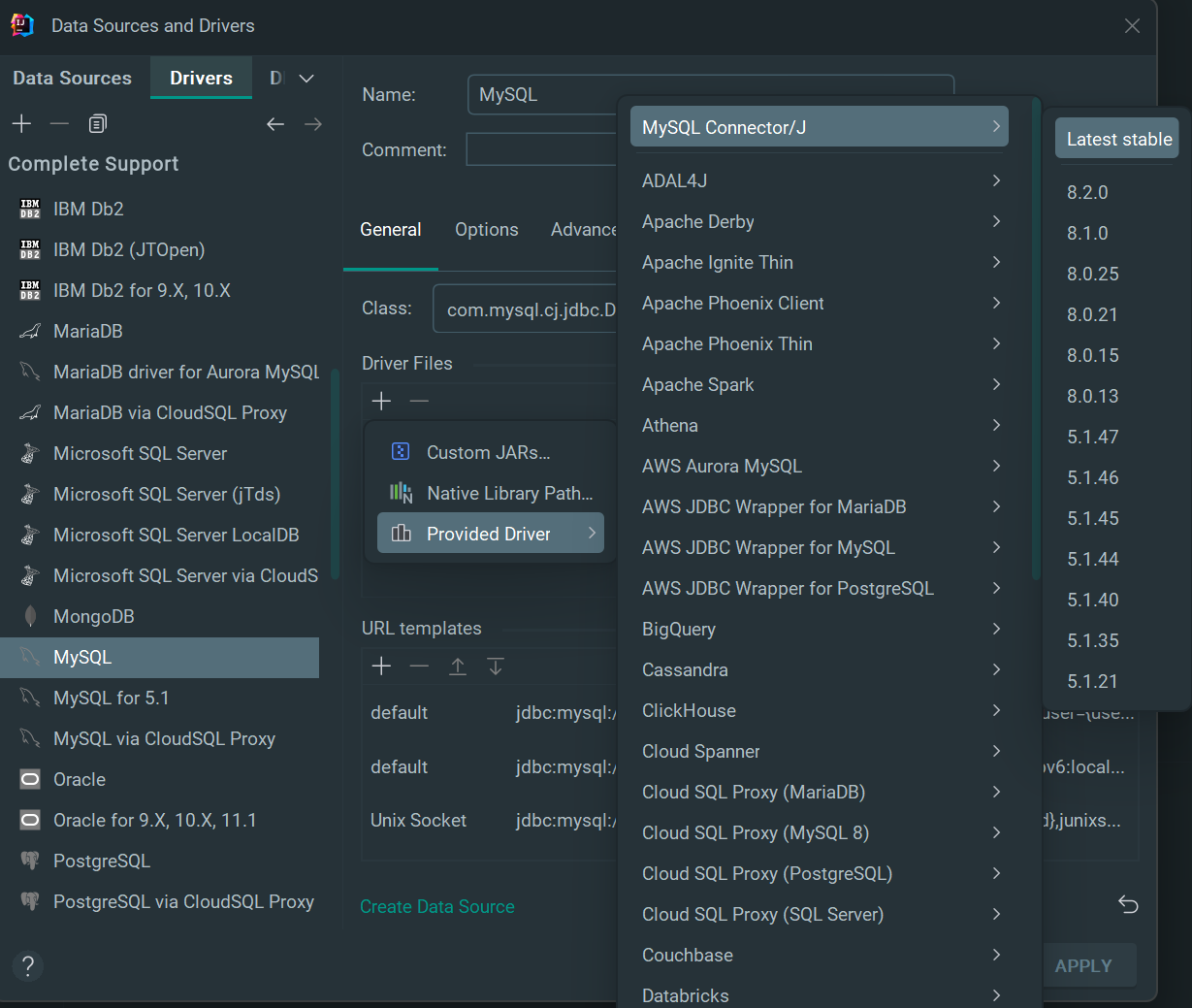Select PostgreSQL driver in the list
Viewport: 1192px width, 1008px height.
[x=102, y=862]
